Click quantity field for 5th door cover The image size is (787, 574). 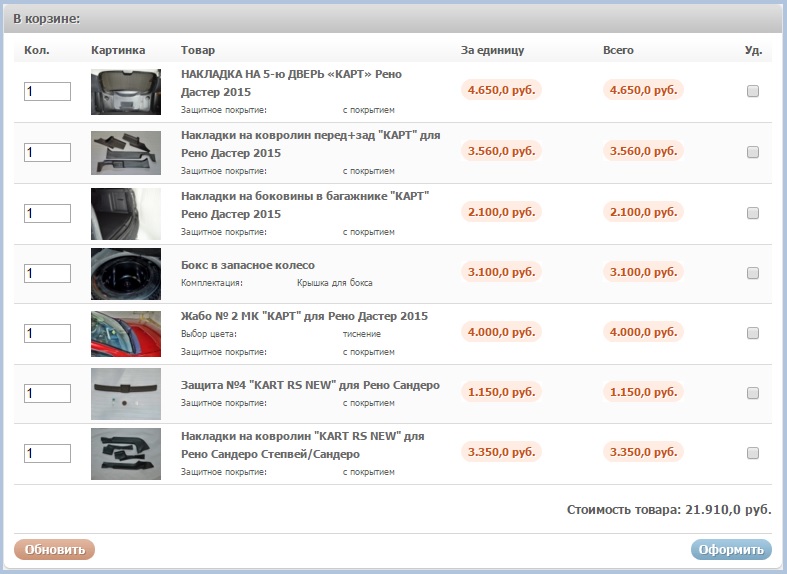(47, 92)
